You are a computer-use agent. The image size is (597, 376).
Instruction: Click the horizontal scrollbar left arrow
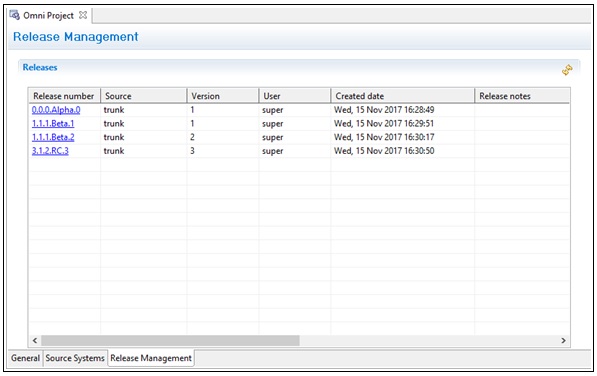(35, 341)
